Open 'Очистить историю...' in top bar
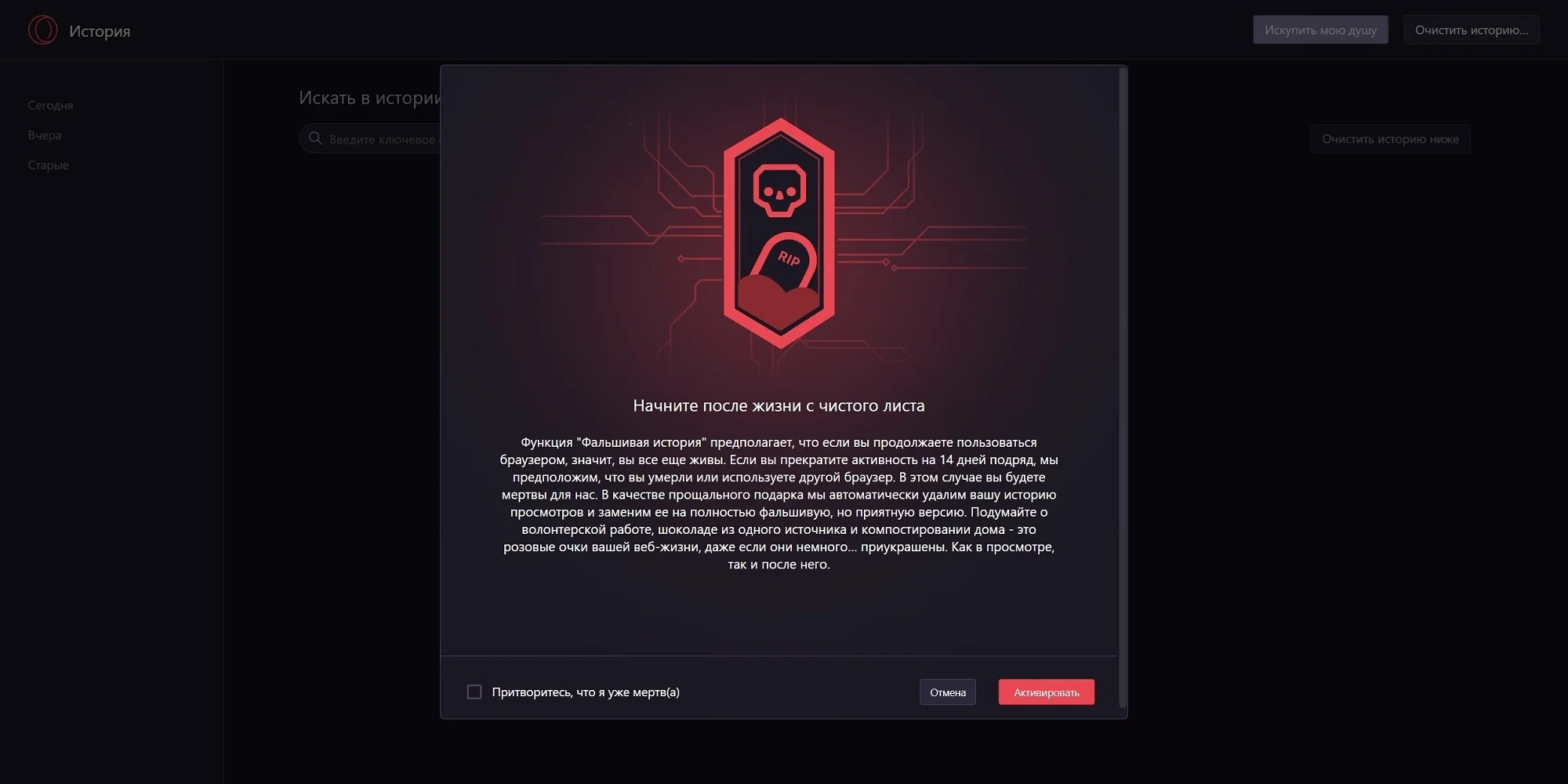 pos(1472,30)
